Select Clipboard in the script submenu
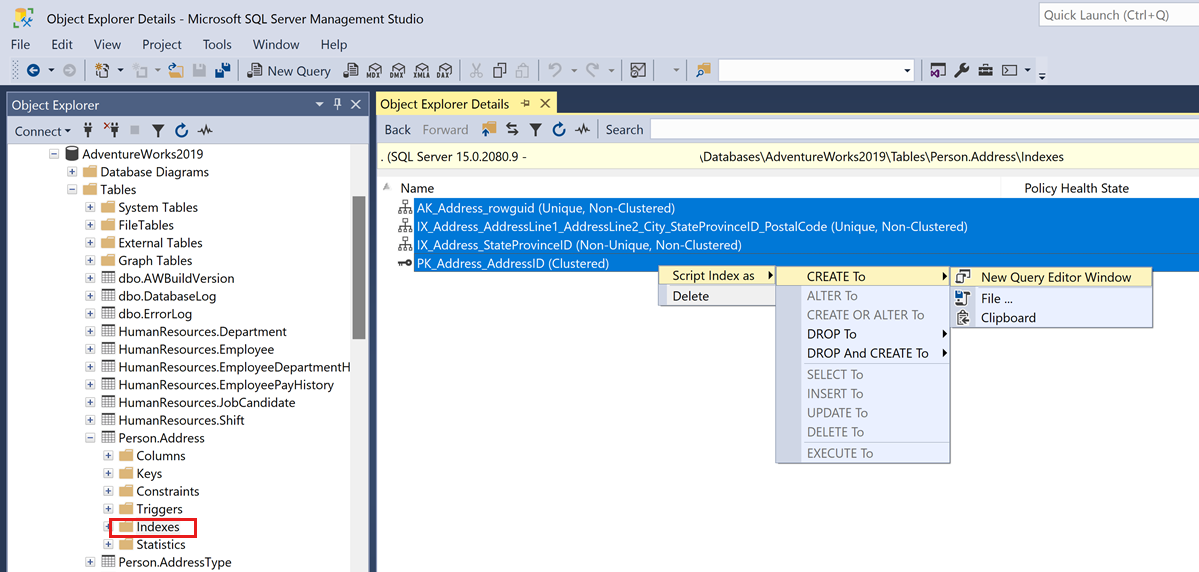Image resolution: width=1199 pixels, height=572 pixels. point(1008,318)
